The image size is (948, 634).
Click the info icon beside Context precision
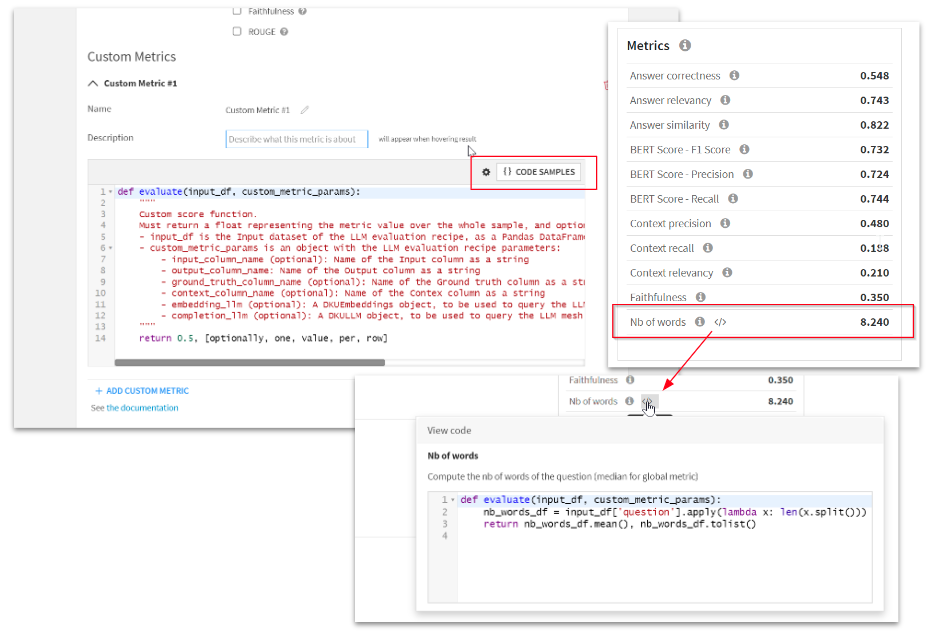725,224
